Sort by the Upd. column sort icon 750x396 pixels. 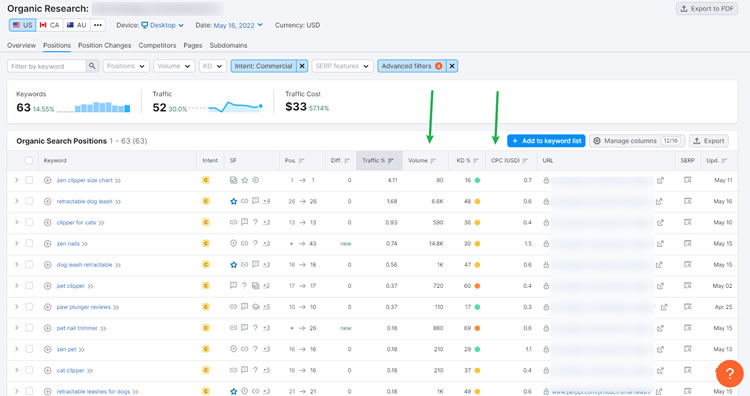724,161
